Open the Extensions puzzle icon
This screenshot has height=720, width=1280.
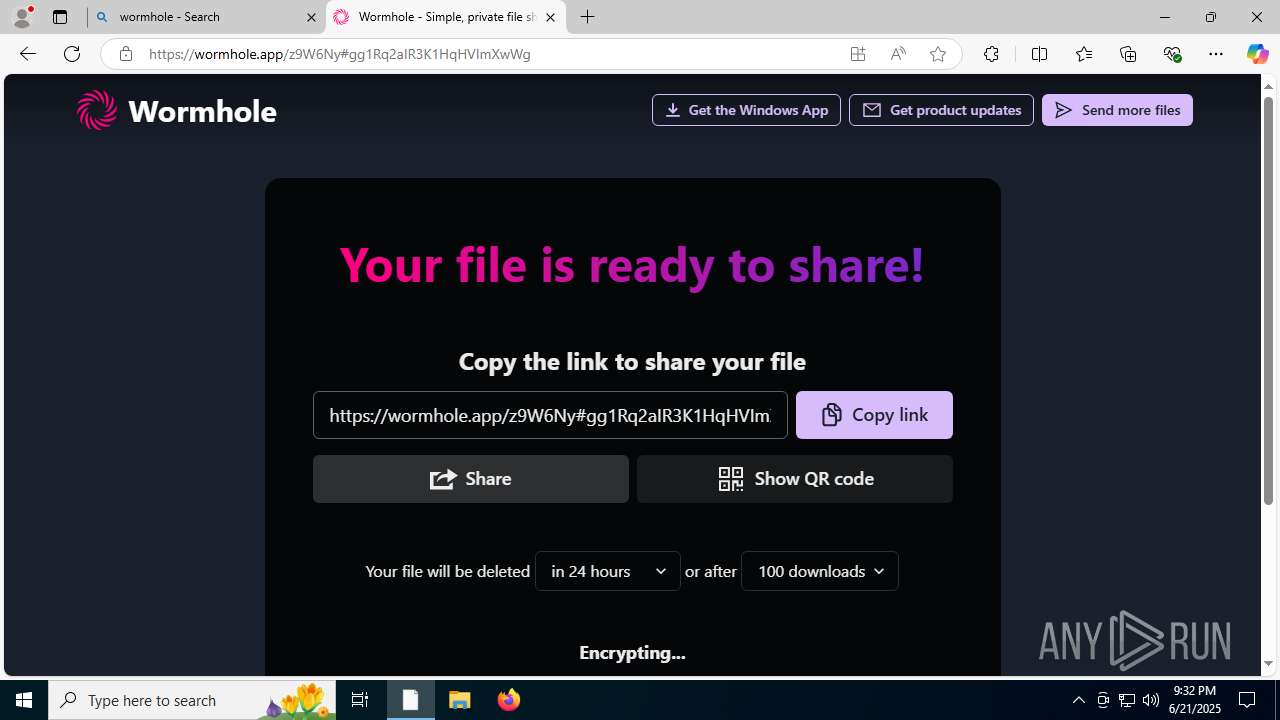[991, 54]
